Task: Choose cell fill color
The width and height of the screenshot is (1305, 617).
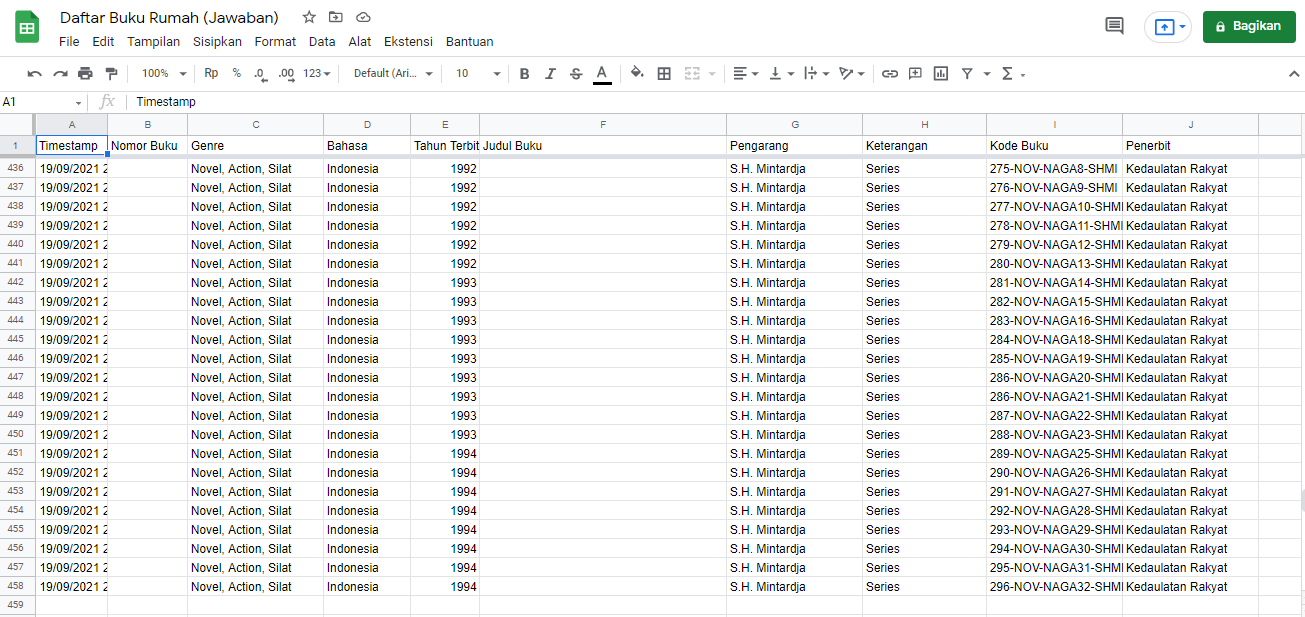Action: coord(637,74)
